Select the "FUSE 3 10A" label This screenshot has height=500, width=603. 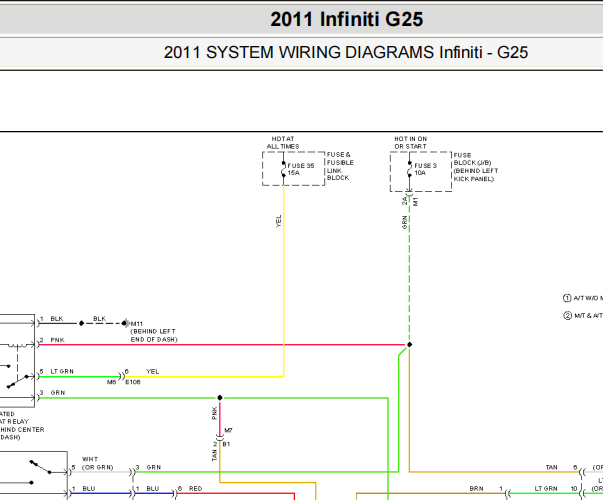(425, 169)
